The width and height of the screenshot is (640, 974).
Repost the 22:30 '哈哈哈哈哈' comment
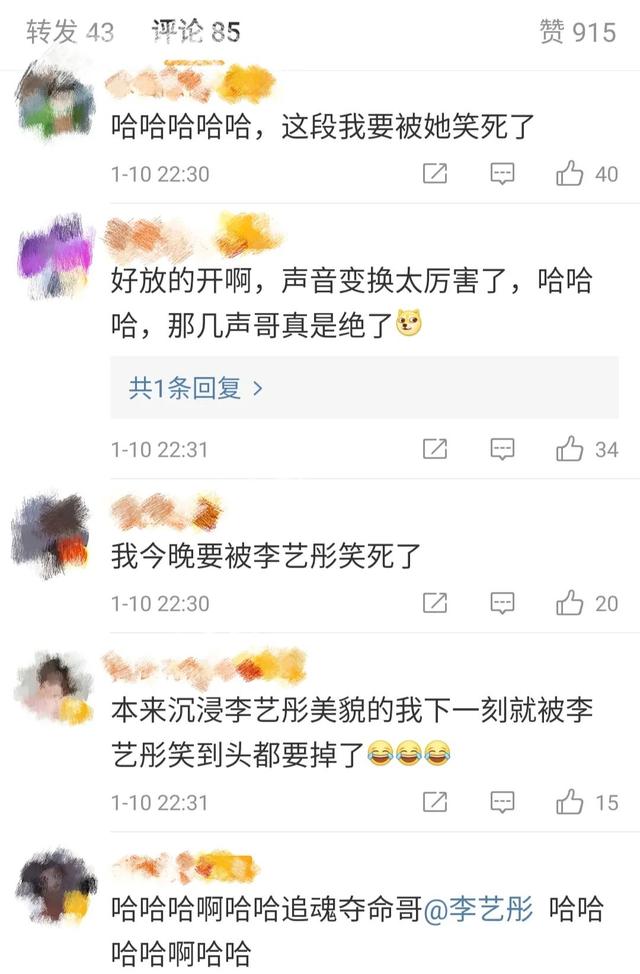pyautogui.click(x=435, y=173)
